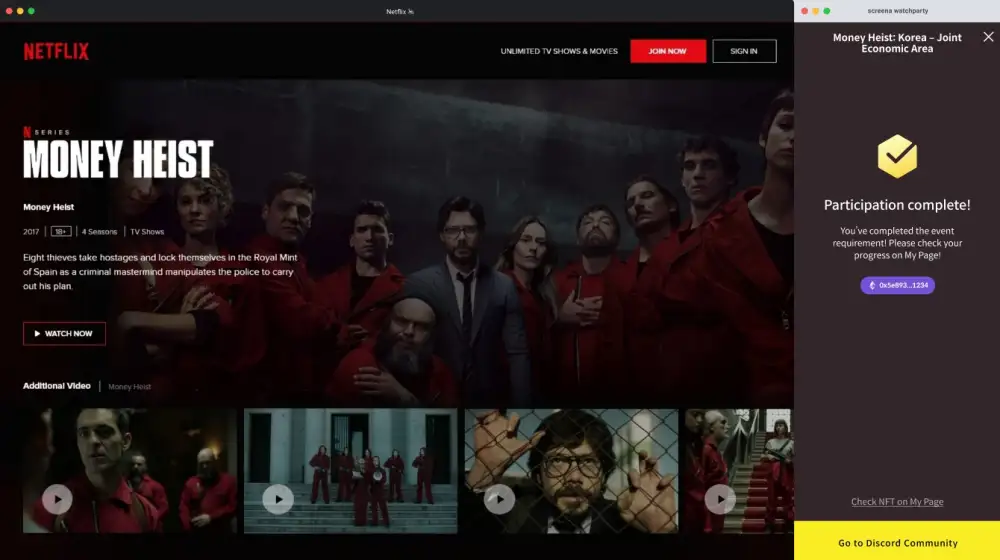Click the 18+ age rating badge

point(62,232)
